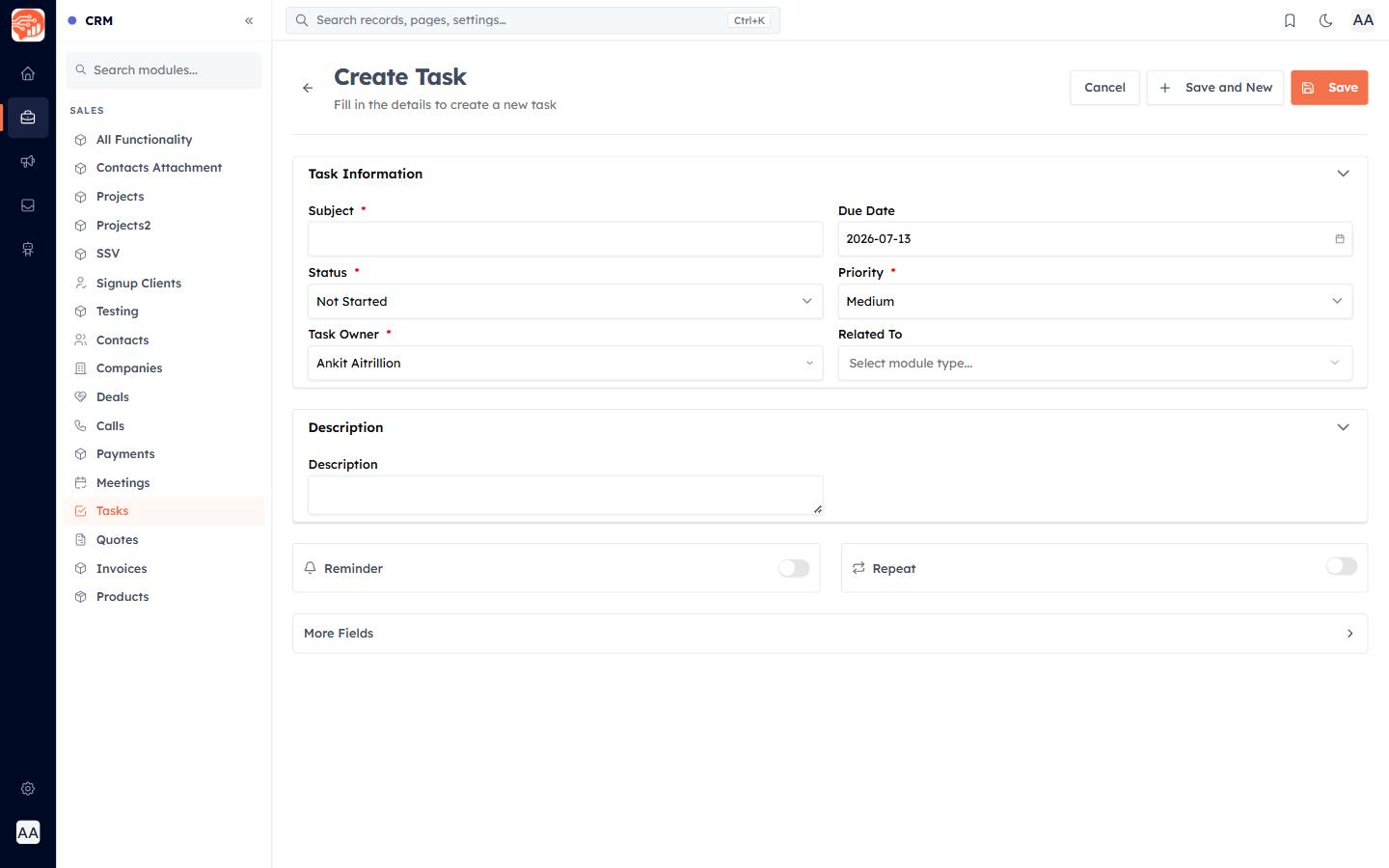Open the inbox icon in left rail
Screen dimensions: 1389x868
(x=28, y=205)
